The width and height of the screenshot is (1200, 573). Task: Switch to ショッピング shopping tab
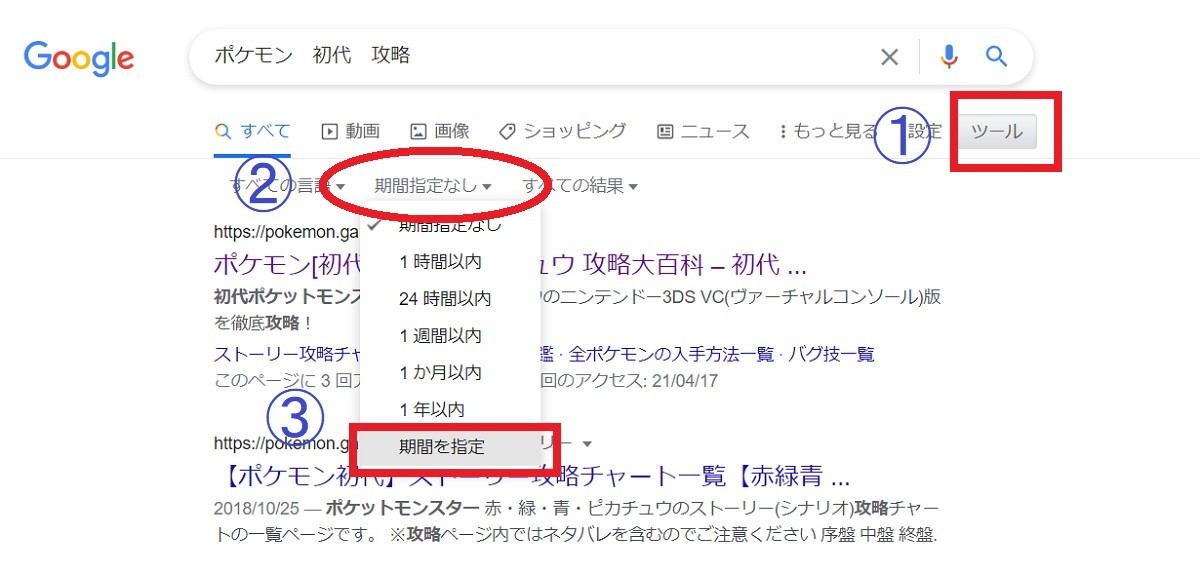coord(562,131)
